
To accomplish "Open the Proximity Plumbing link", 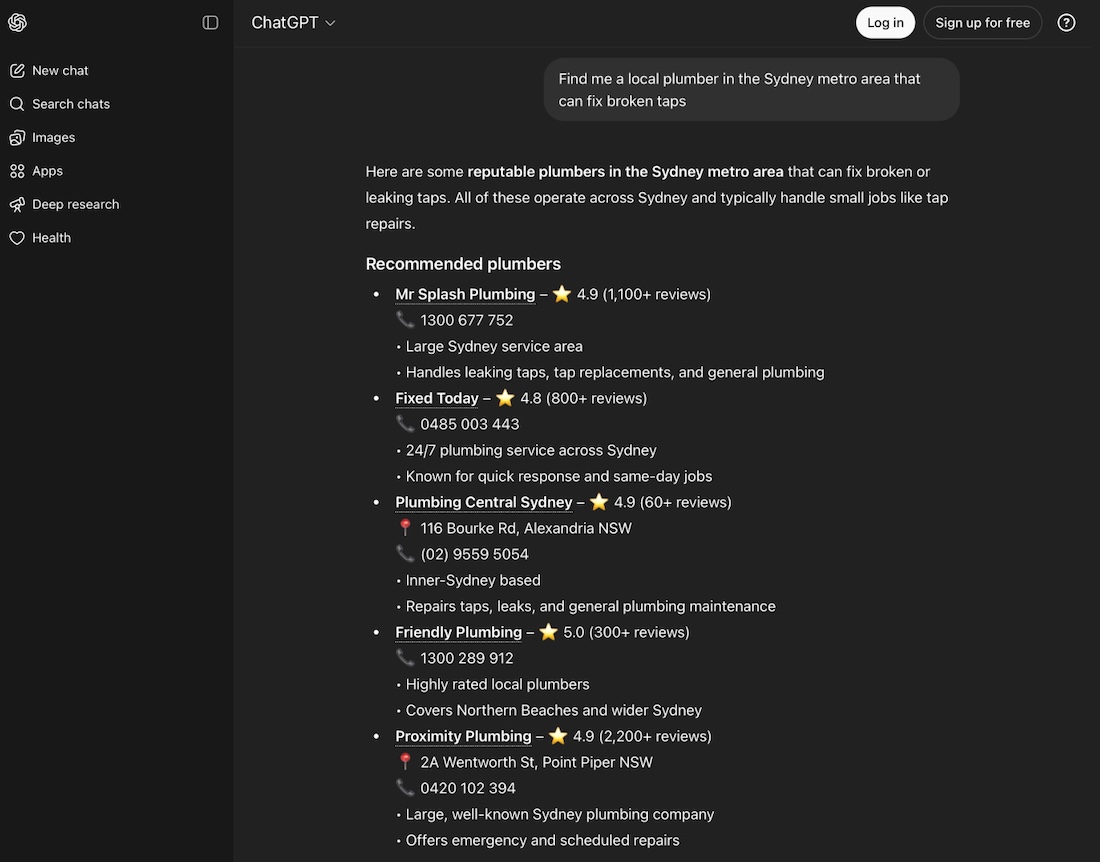I will pos(462,735).
